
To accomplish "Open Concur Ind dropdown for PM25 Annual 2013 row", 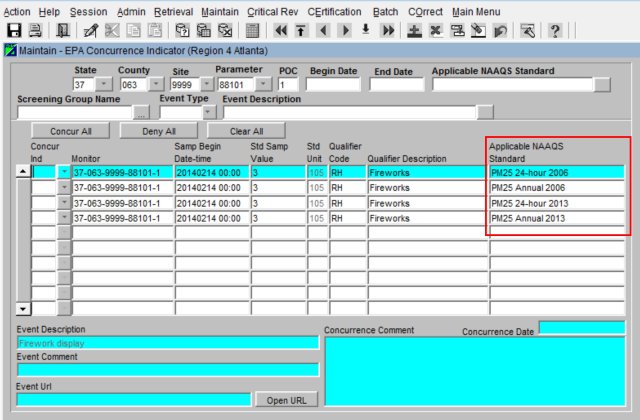I will click(x=64, y=218).
